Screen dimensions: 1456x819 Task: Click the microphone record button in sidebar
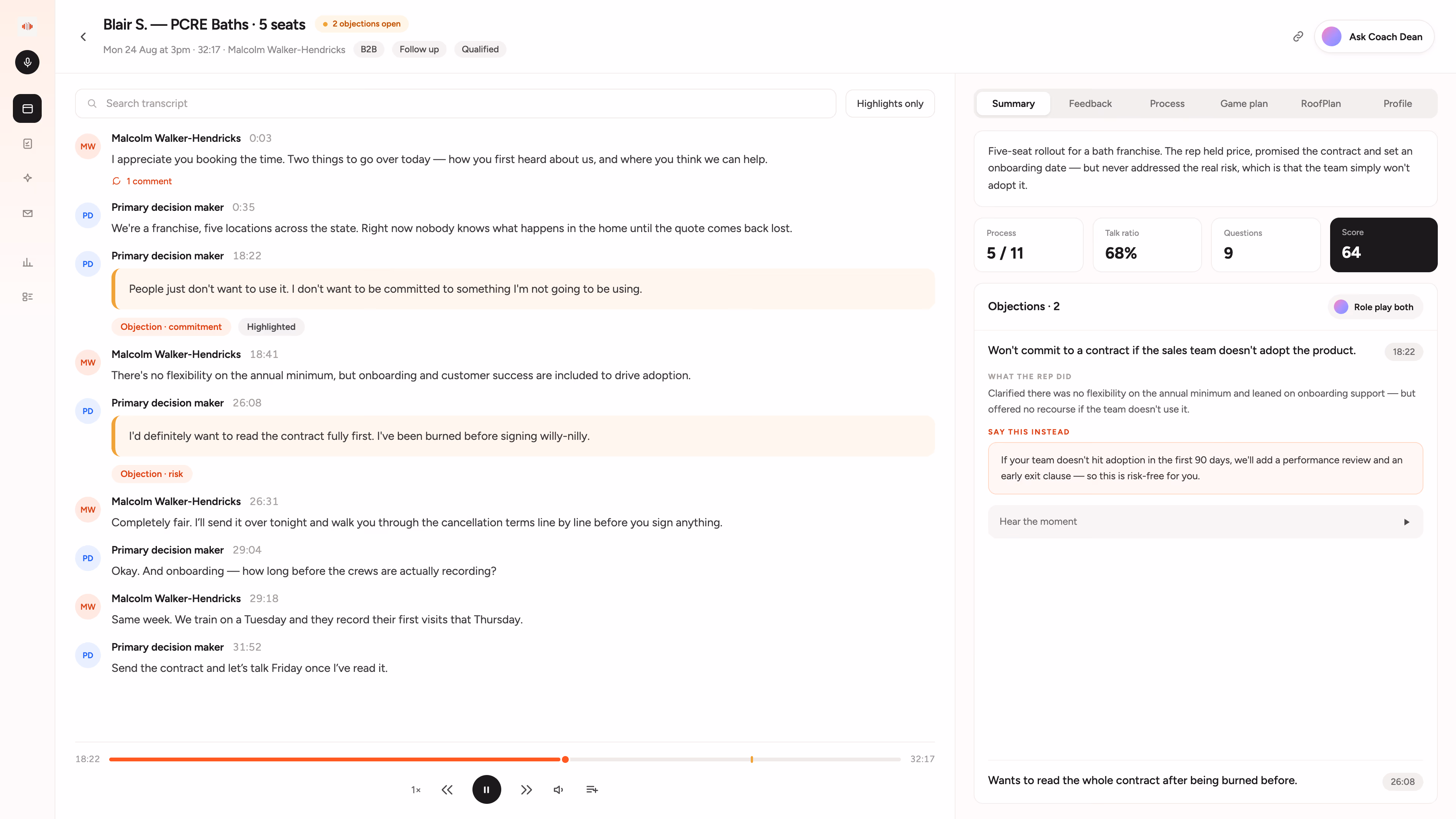click(27, 62)
